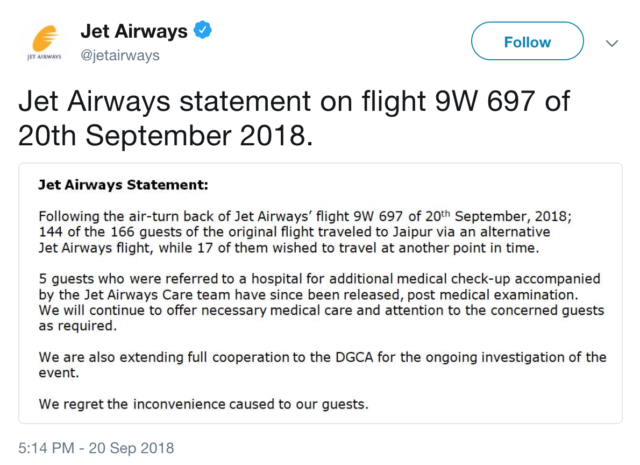Click the bold 'Jet Airways Statement:' heading

(x=123, y=185)
